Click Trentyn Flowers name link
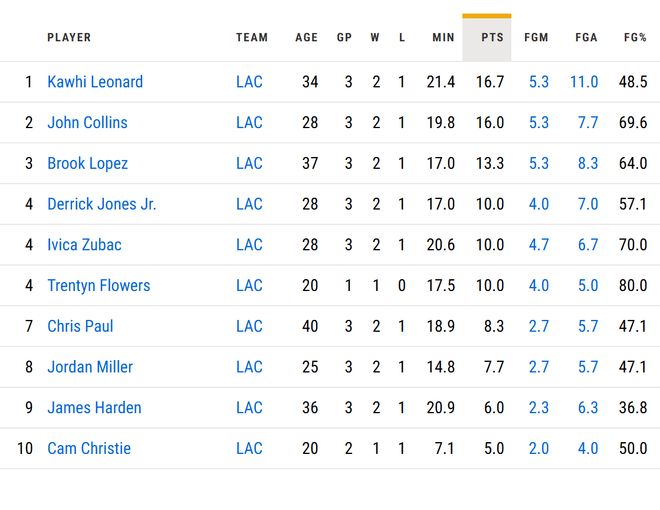This screenshot has width=660, height=510. pos(98,286)
